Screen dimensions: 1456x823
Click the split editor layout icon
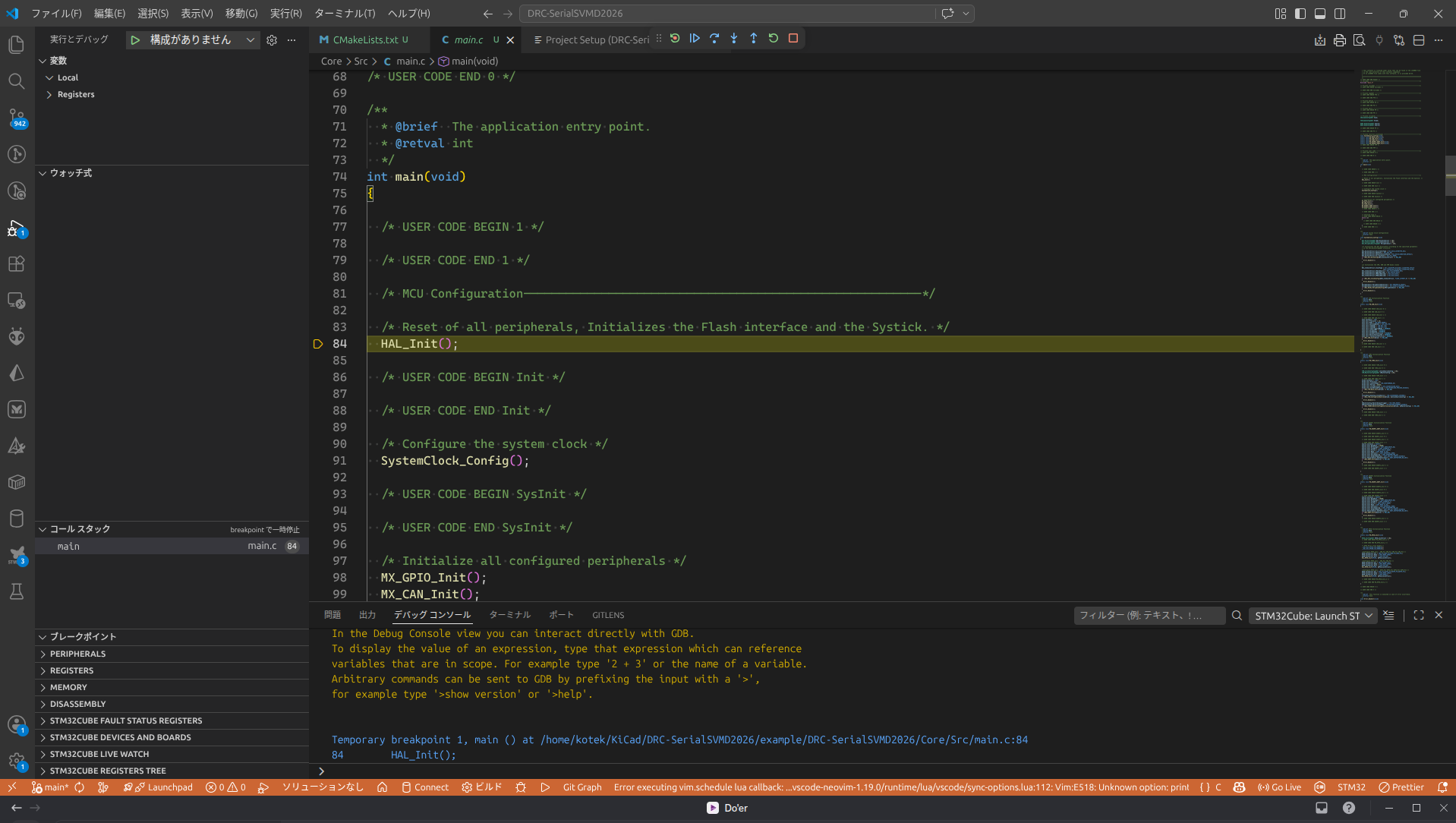[x=1419, y=40]
